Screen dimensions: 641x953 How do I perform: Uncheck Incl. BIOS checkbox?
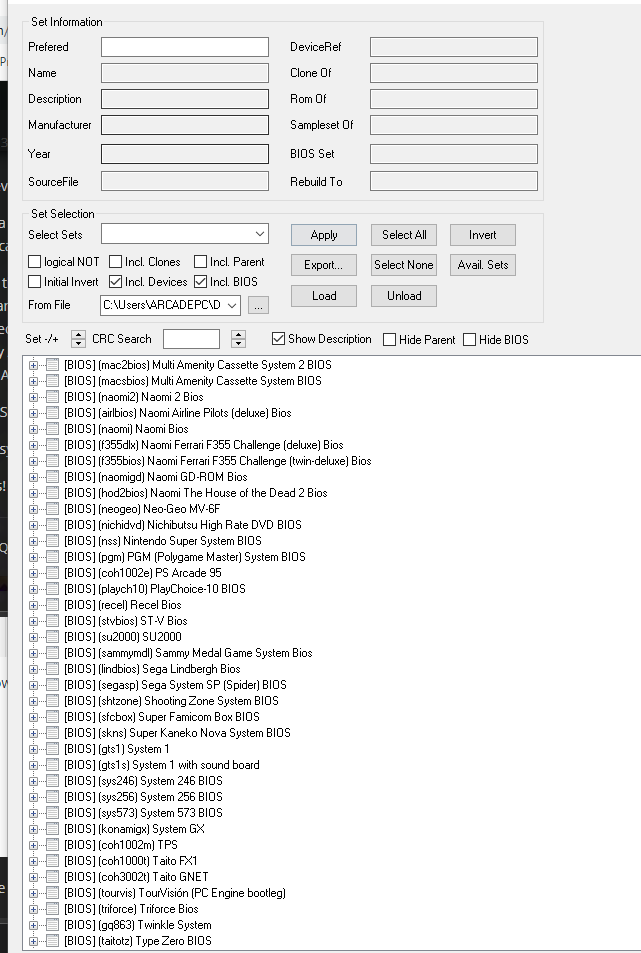click(x=201, y=282)
